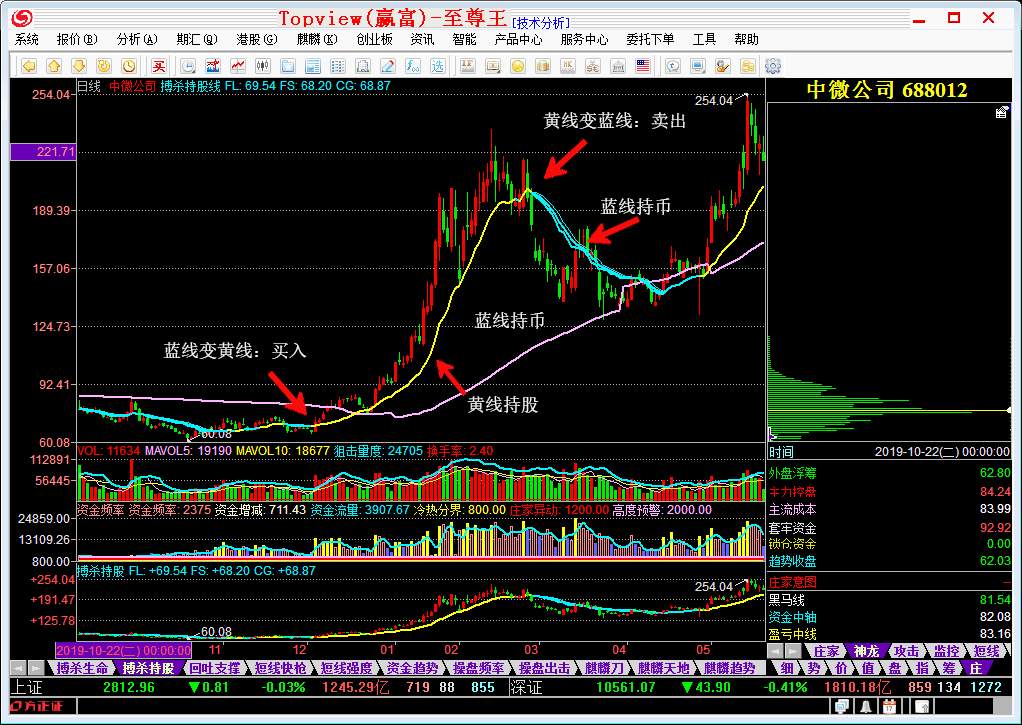Image resolution: width=1022 pixels, height=725 pixels.
Task: Click the back arrow toolbar icon
Action: pyautogui.click(x=29, y=66)
